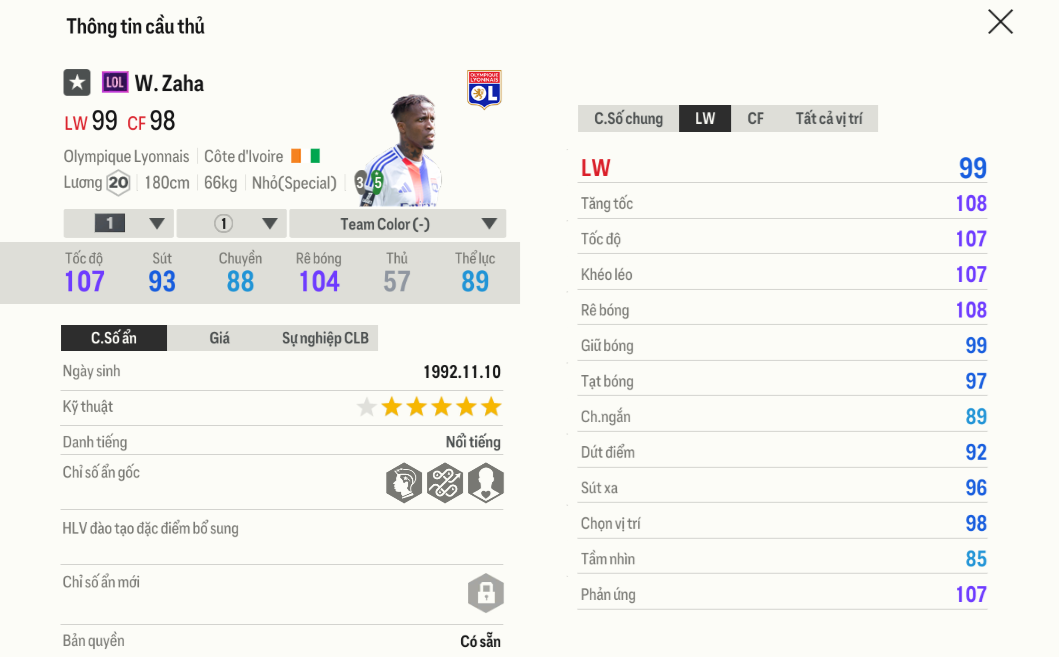This screenshot has width=1059, height=657.
Task: Click the hexagonal salary 20 badge
Action: click(x=120, y=183)
